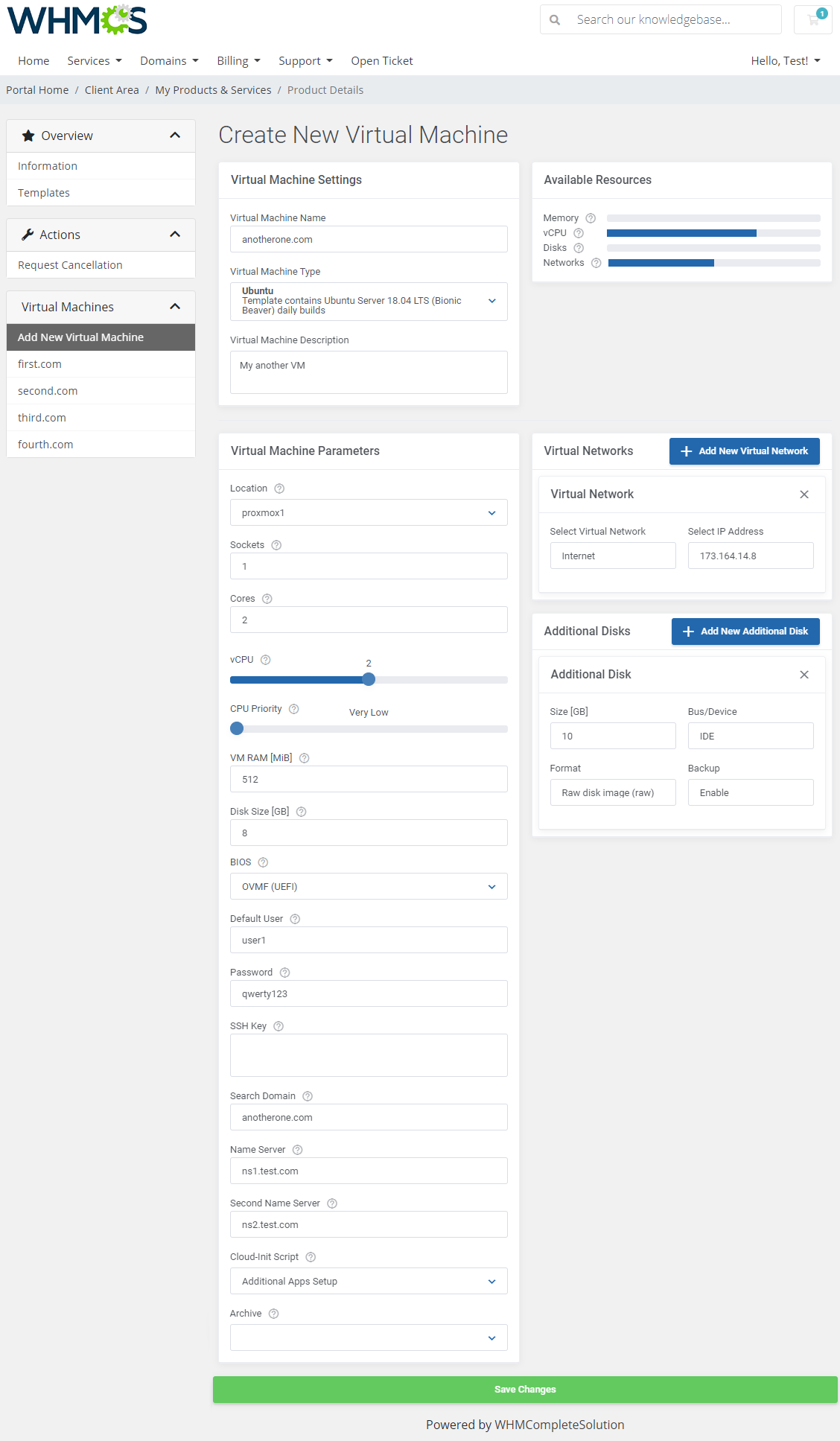Remove the Virtual Network card with X
The width and height of the screenshot is (840, 1441).
click(804, 494)
